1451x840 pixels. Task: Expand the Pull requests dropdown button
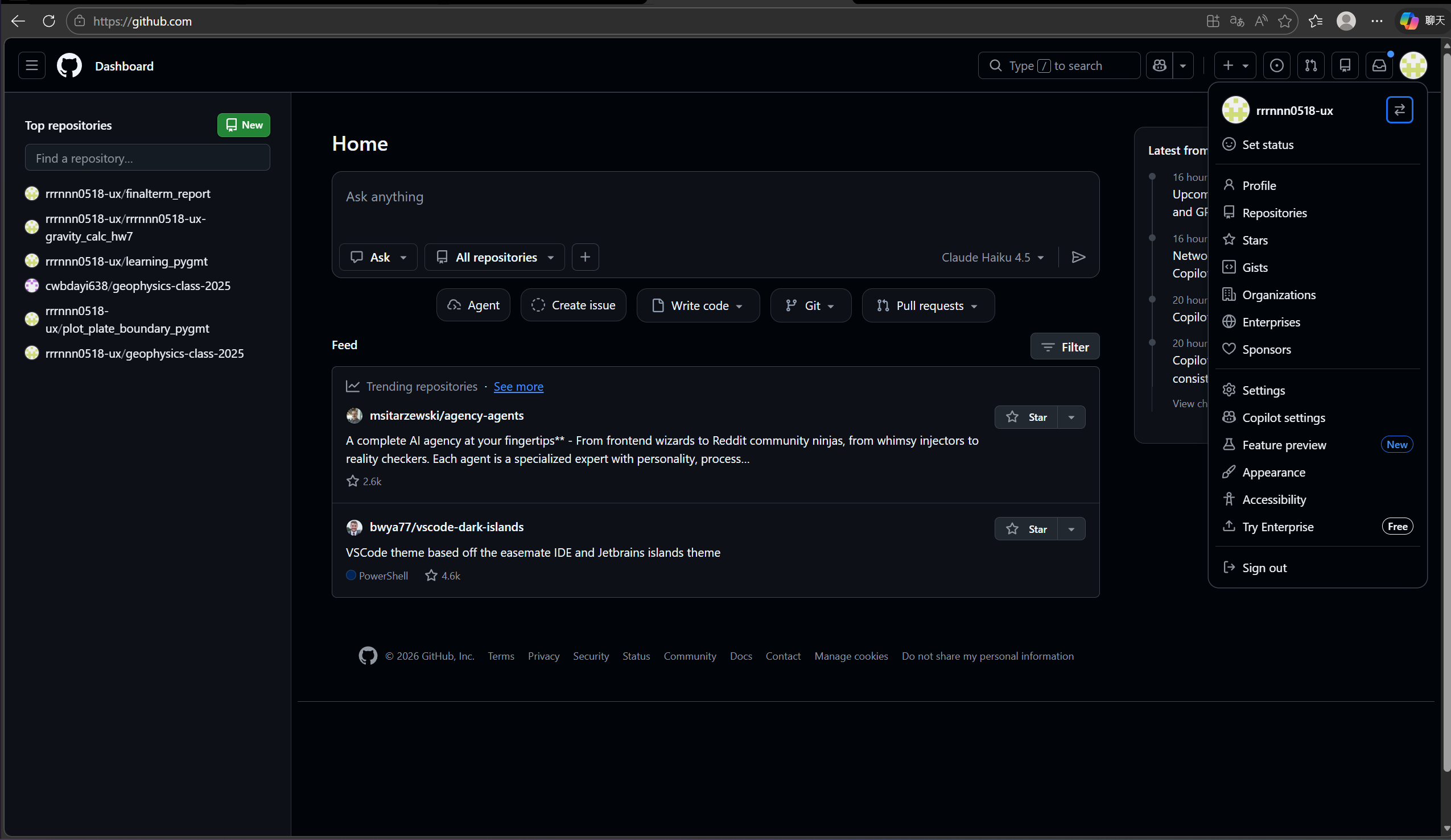pyautogui.click(x=928, y=305)
